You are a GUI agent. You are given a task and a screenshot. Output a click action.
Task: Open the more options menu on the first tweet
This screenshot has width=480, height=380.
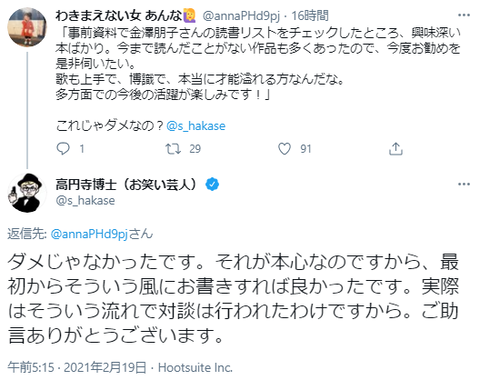tap(464, 15)
